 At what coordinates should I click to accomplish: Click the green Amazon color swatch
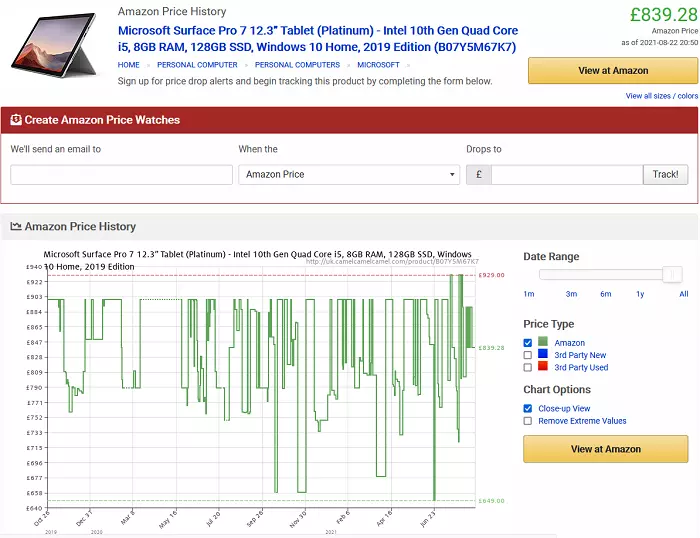543,342
